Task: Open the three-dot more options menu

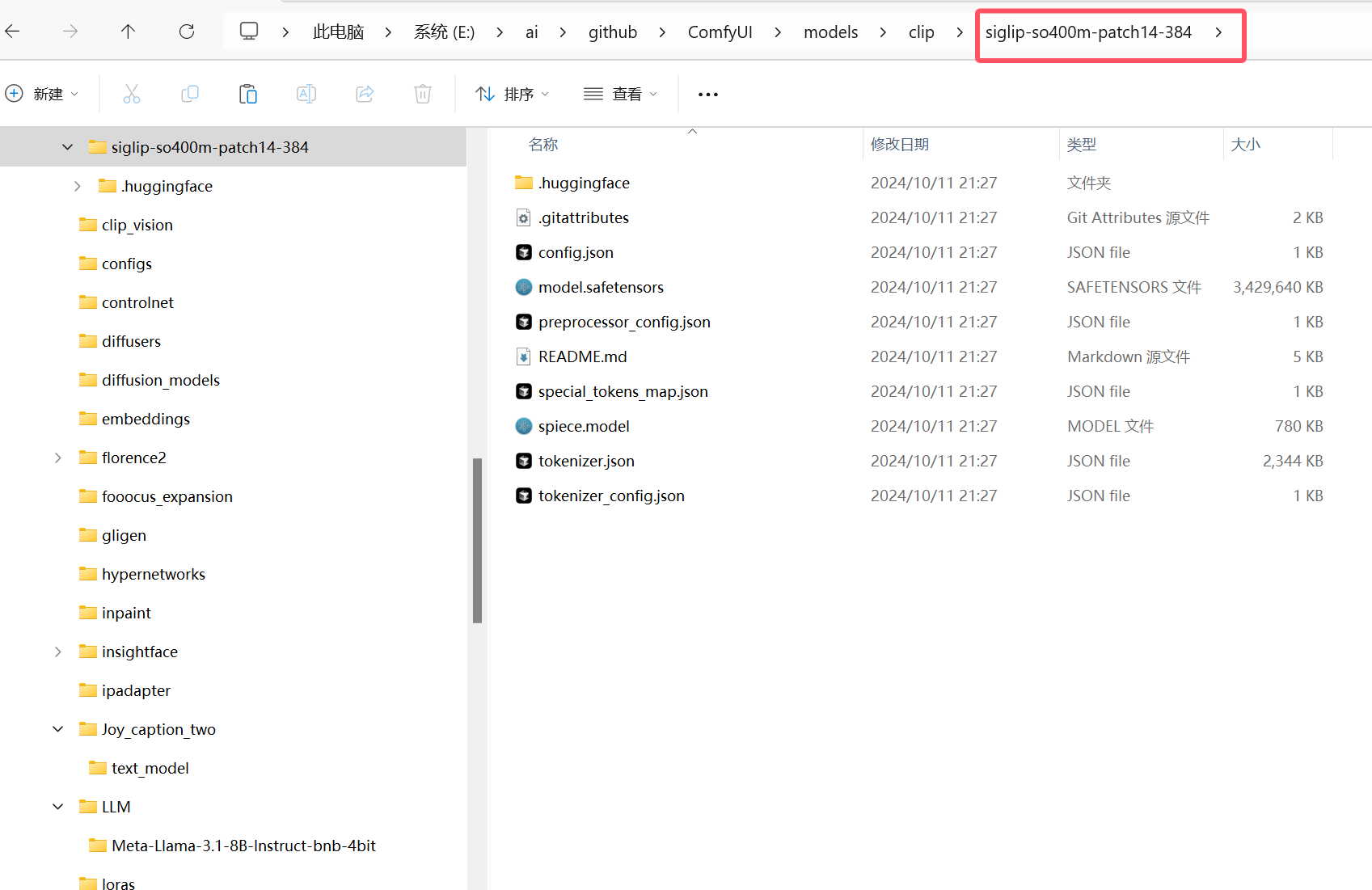Action: pos(708,95)
